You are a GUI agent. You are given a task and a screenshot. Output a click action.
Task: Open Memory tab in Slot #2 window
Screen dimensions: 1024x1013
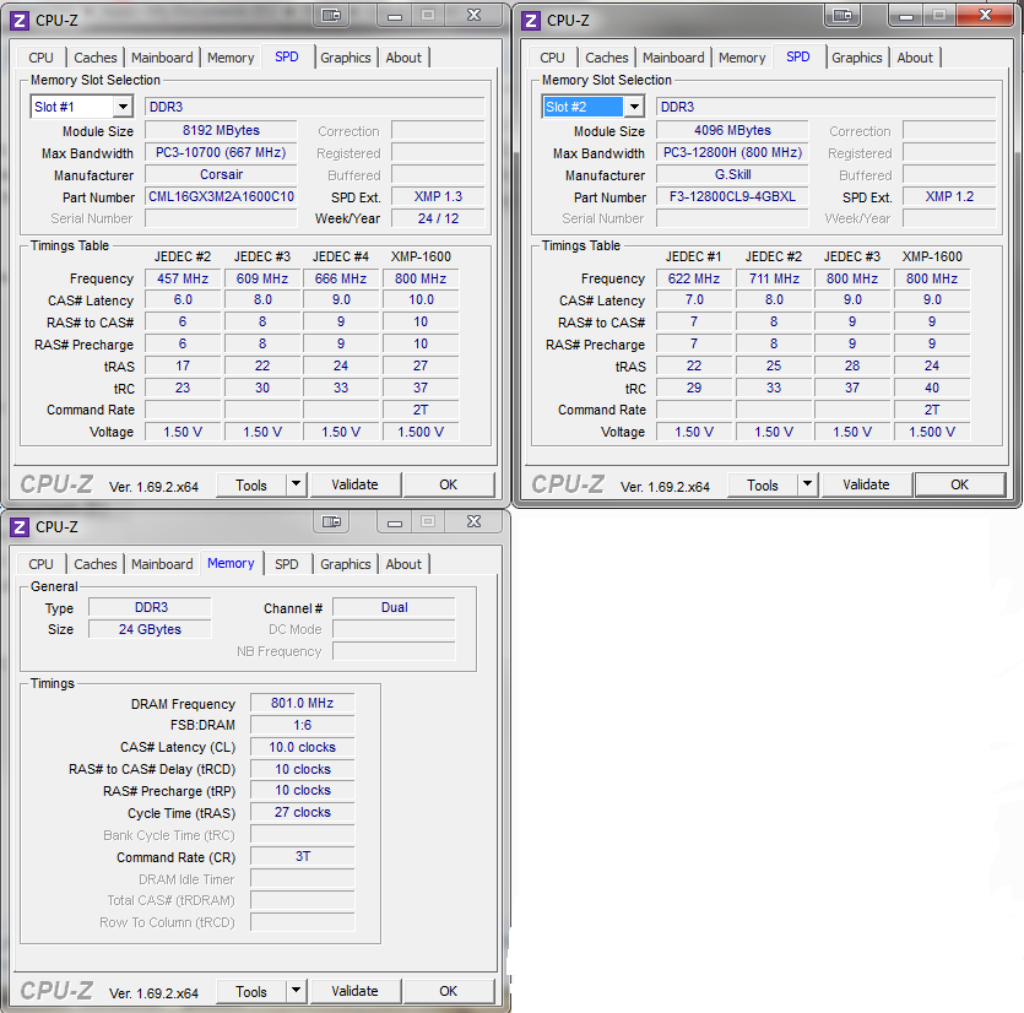pos(742,57)
